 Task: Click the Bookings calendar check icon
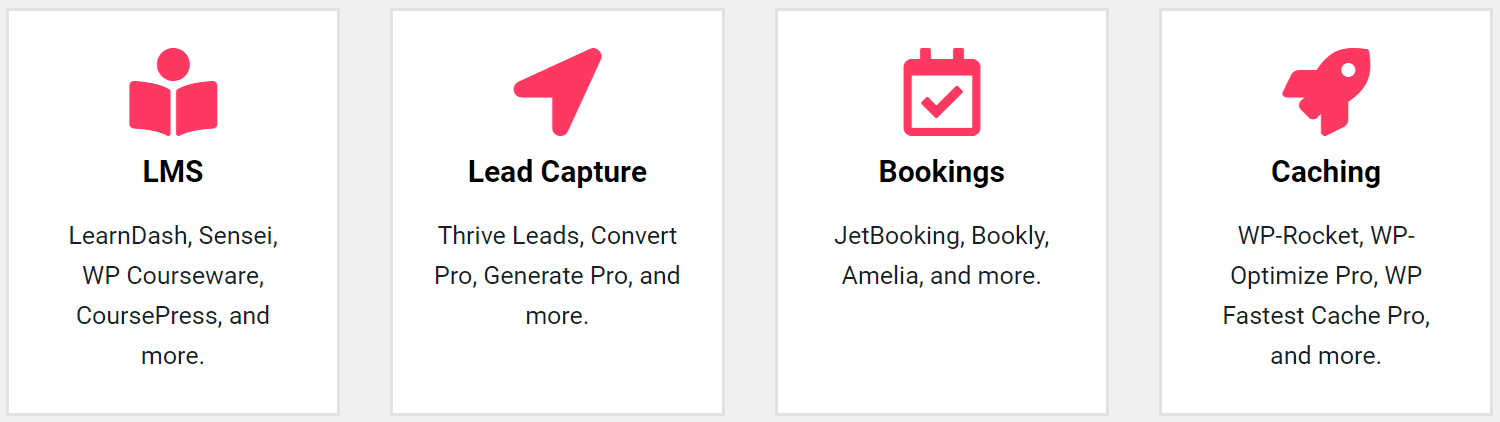click(941, 92)
